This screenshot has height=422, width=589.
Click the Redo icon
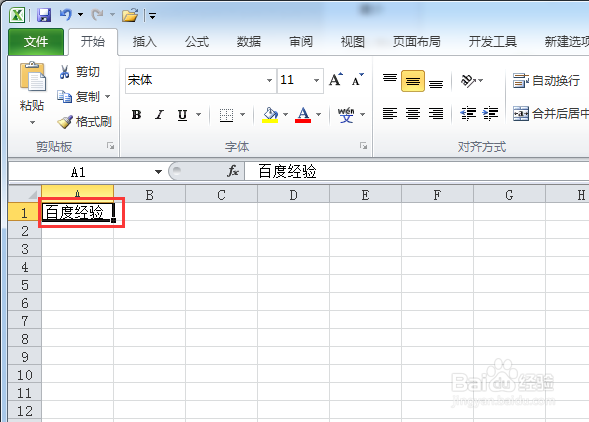(98, 15)
